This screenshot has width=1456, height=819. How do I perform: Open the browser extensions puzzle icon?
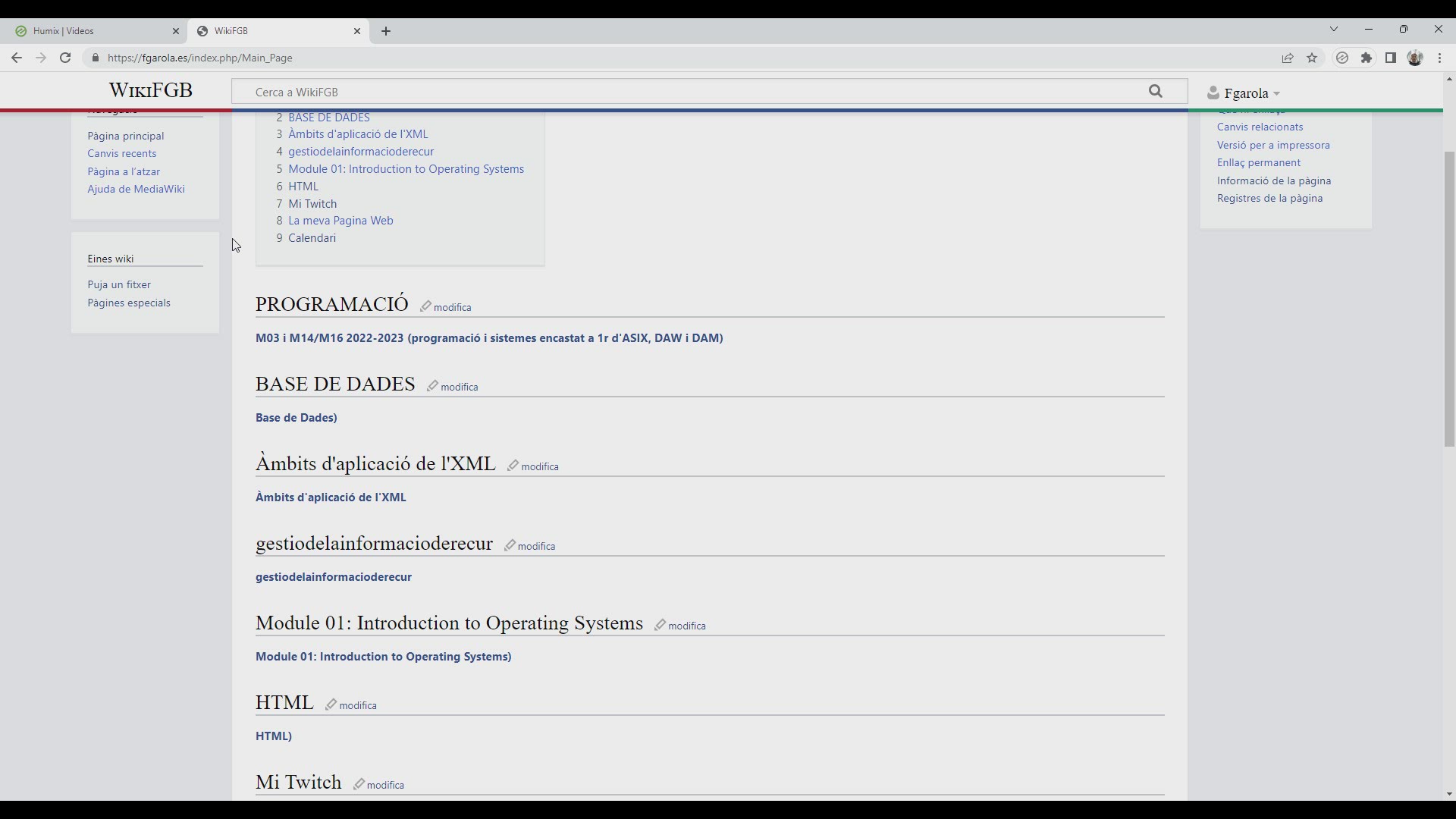pos(1367,58)
